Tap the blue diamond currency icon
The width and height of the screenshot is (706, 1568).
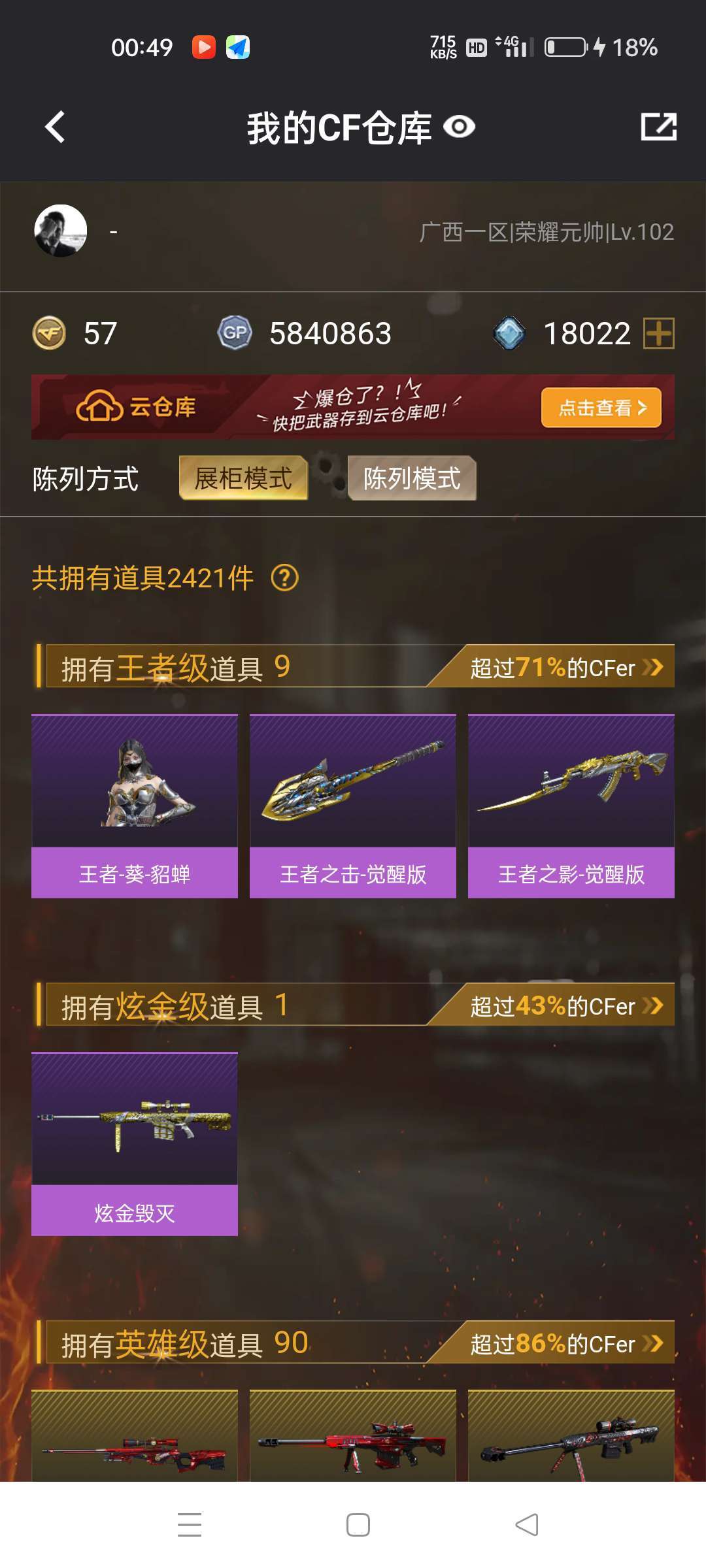(x=509, y=333)
